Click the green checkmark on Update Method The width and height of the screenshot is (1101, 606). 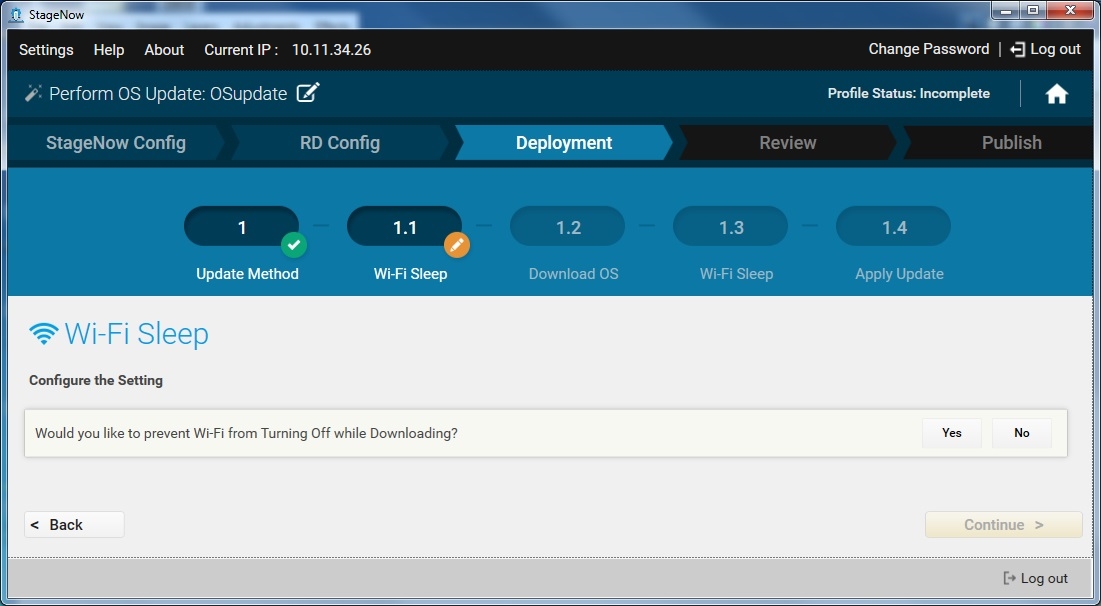coord(293,244)
